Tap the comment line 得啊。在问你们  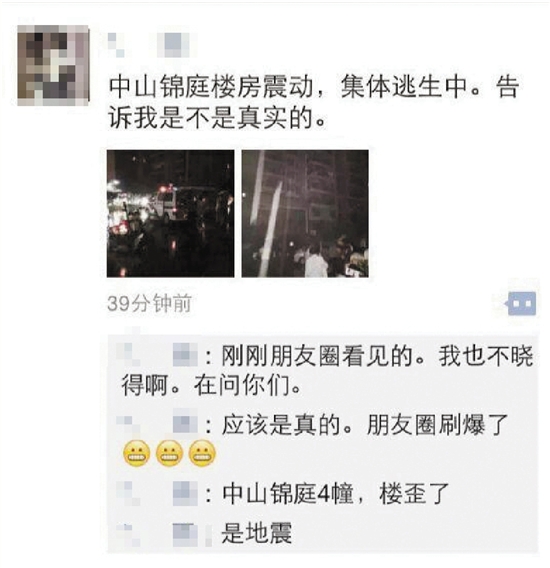[x=211, y=385]
